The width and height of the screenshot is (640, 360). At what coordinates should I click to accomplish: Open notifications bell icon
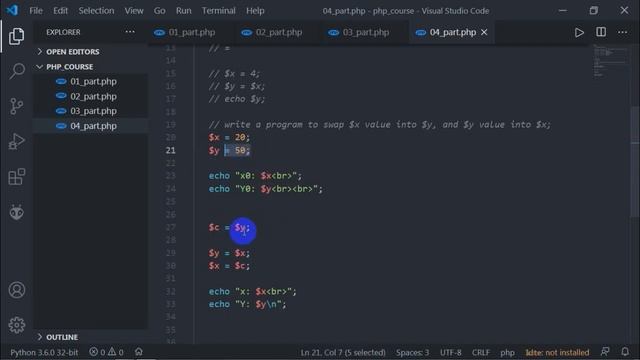(x=625, y=351)
